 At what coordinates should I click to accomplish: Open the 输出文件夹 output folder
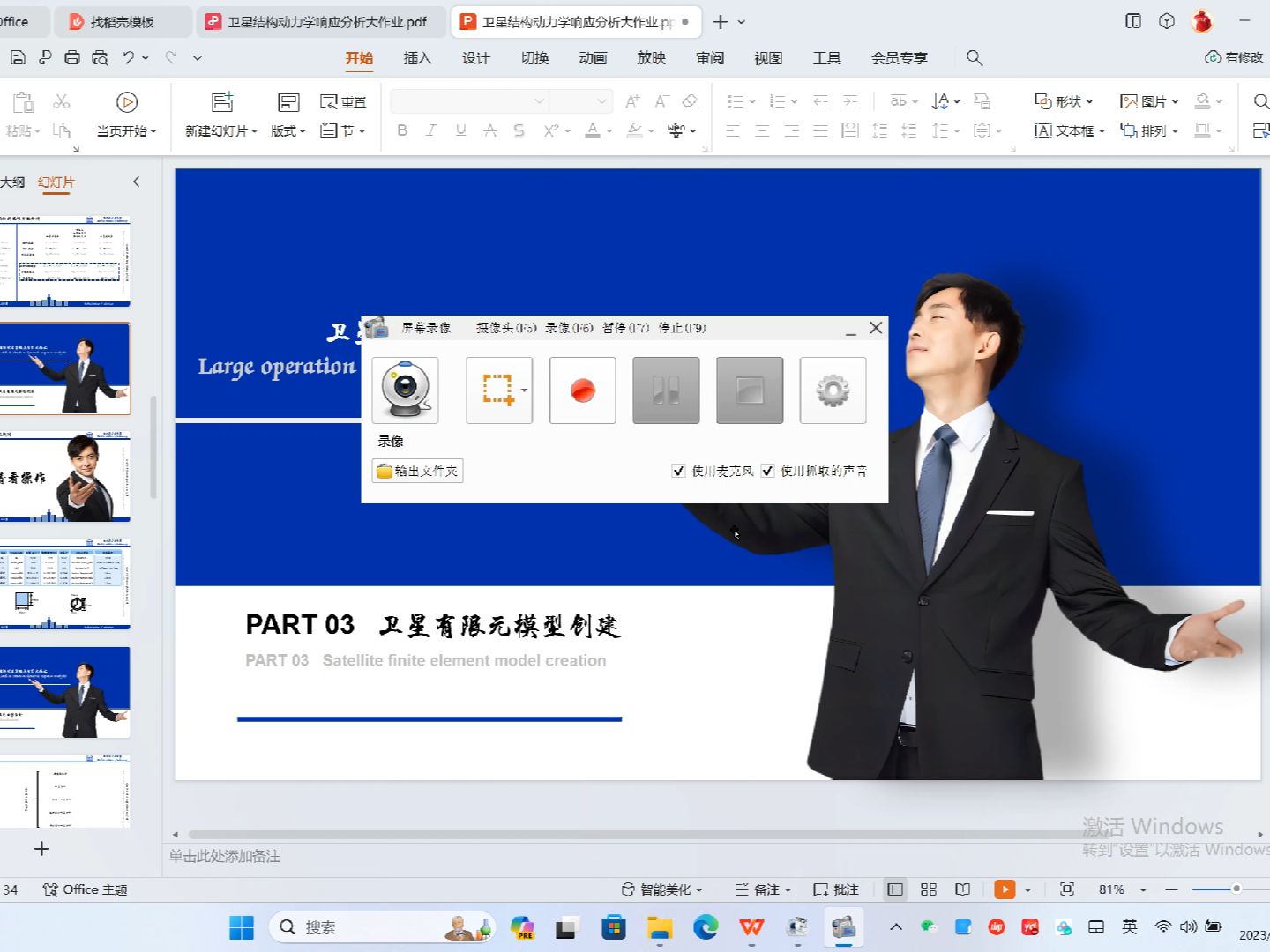[416, 471]
